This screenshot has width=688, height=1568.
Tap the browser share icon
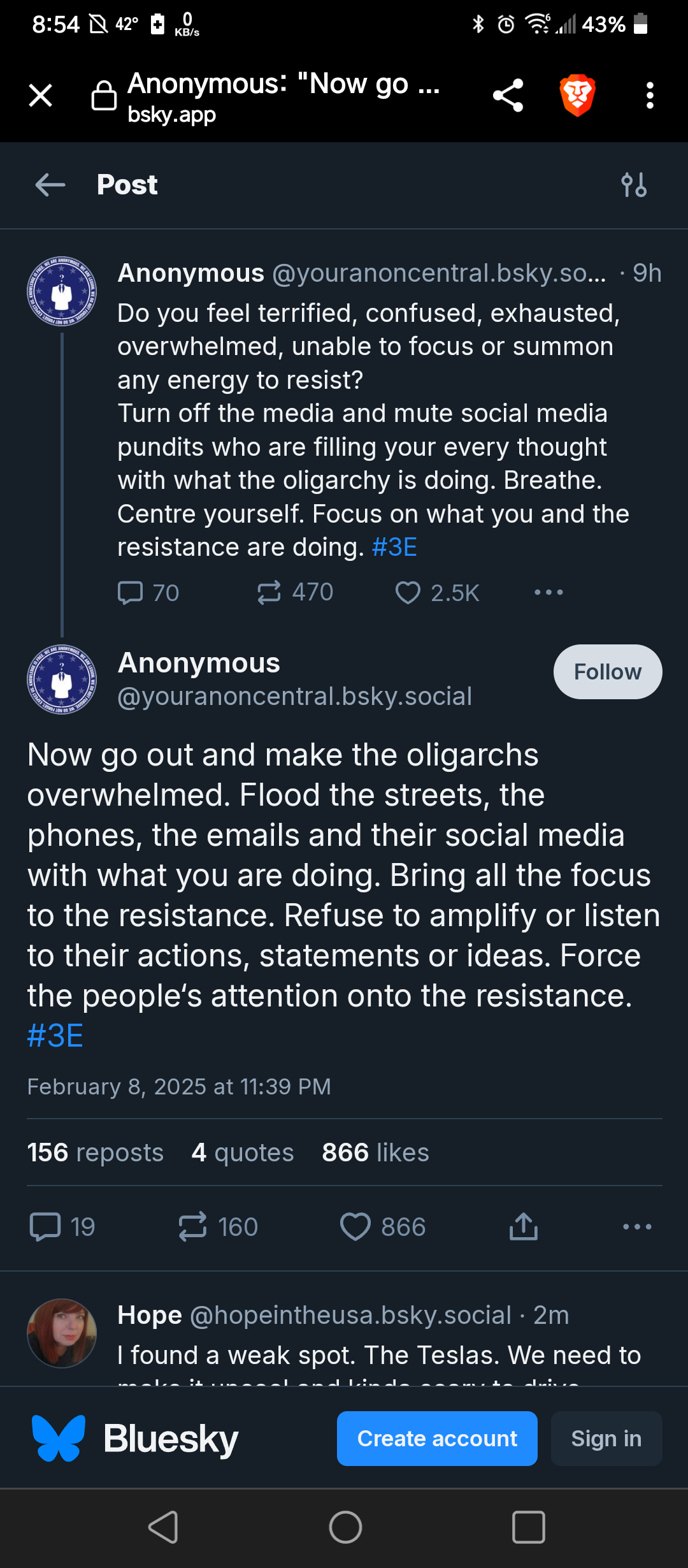coord(508,96)
